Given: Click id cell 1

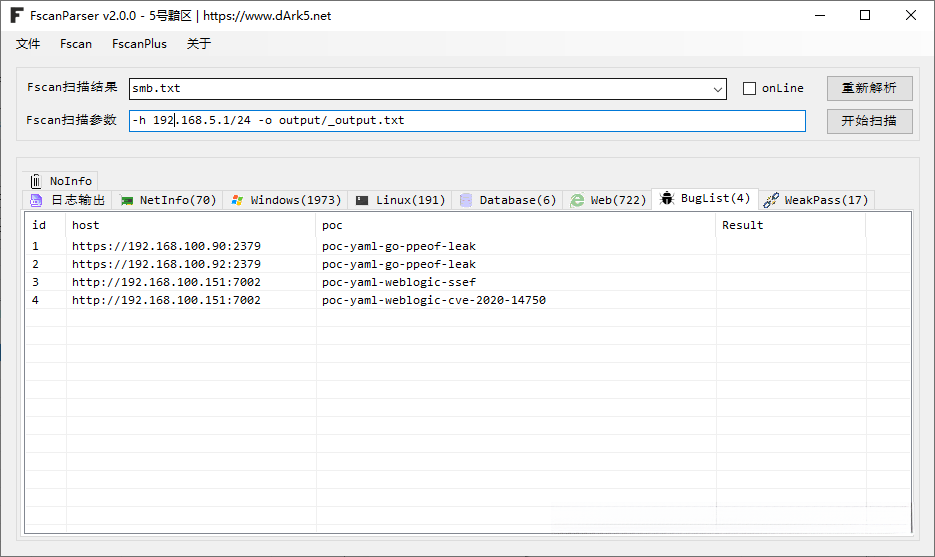Looking at the screenshot, I should [35, 246].
